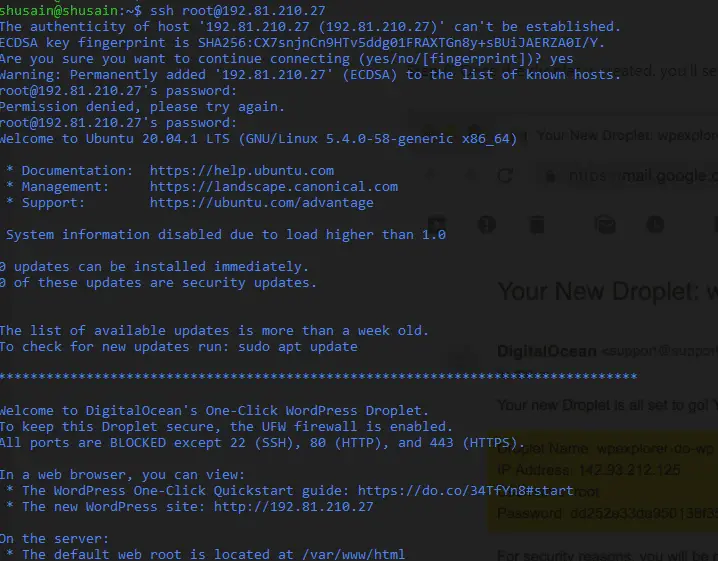This screenshot has width=718, height=561.
Task: Focus the mail.google.com address bar
Action: [640, 176]
